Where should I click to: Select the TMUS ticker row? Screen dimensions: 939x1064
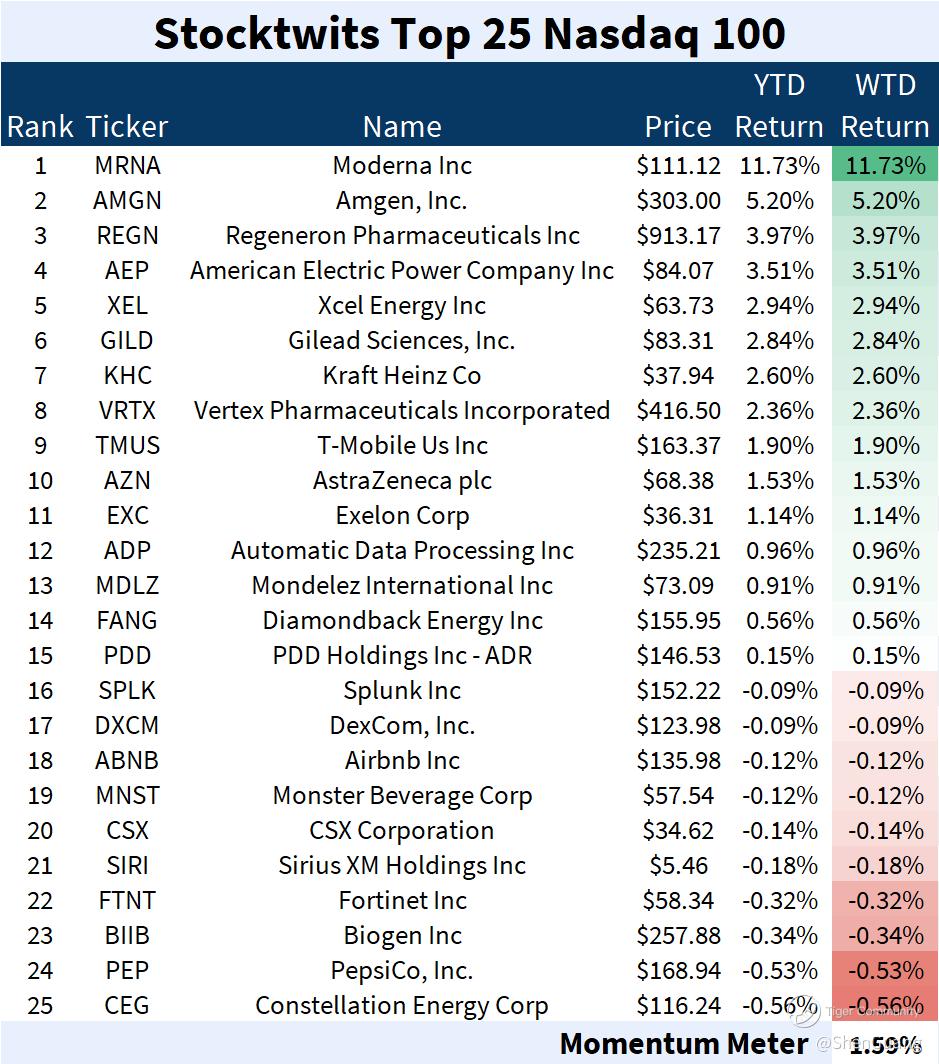pos(470,446)
